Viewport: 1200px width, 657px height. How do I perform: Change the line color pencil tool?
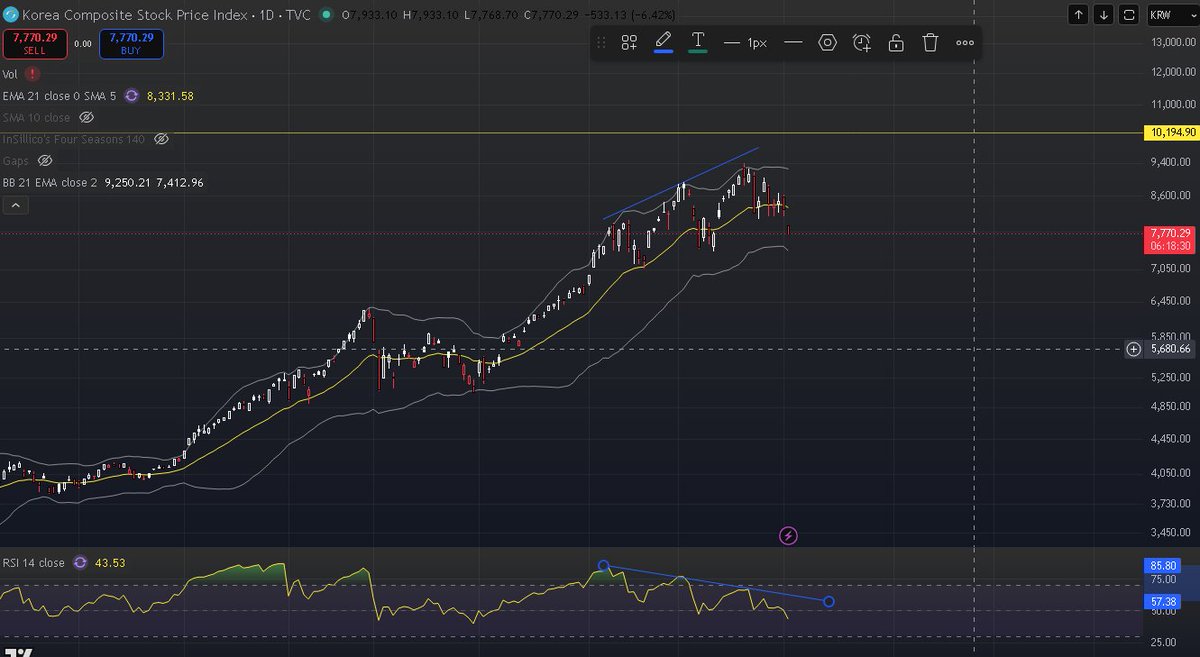point(663,42)
